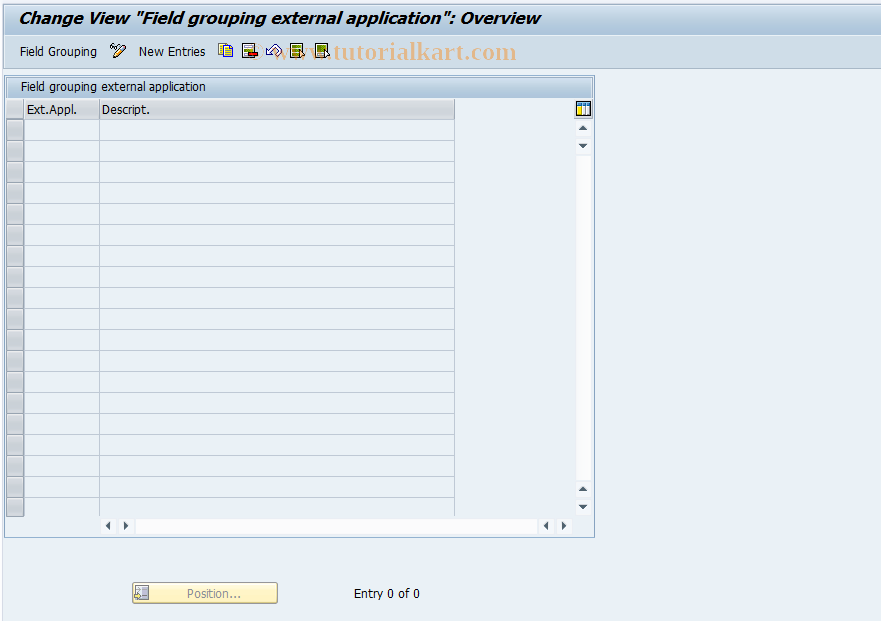This screenshot has width=881, height=621.
Task: Click the Position... button
Action: coord(205,593)
